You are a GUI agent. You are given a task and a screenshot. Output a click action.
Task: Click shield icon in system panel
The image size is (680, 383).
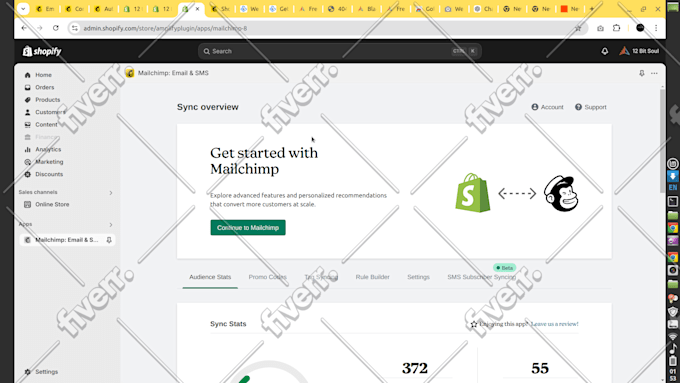coord(673,311)
